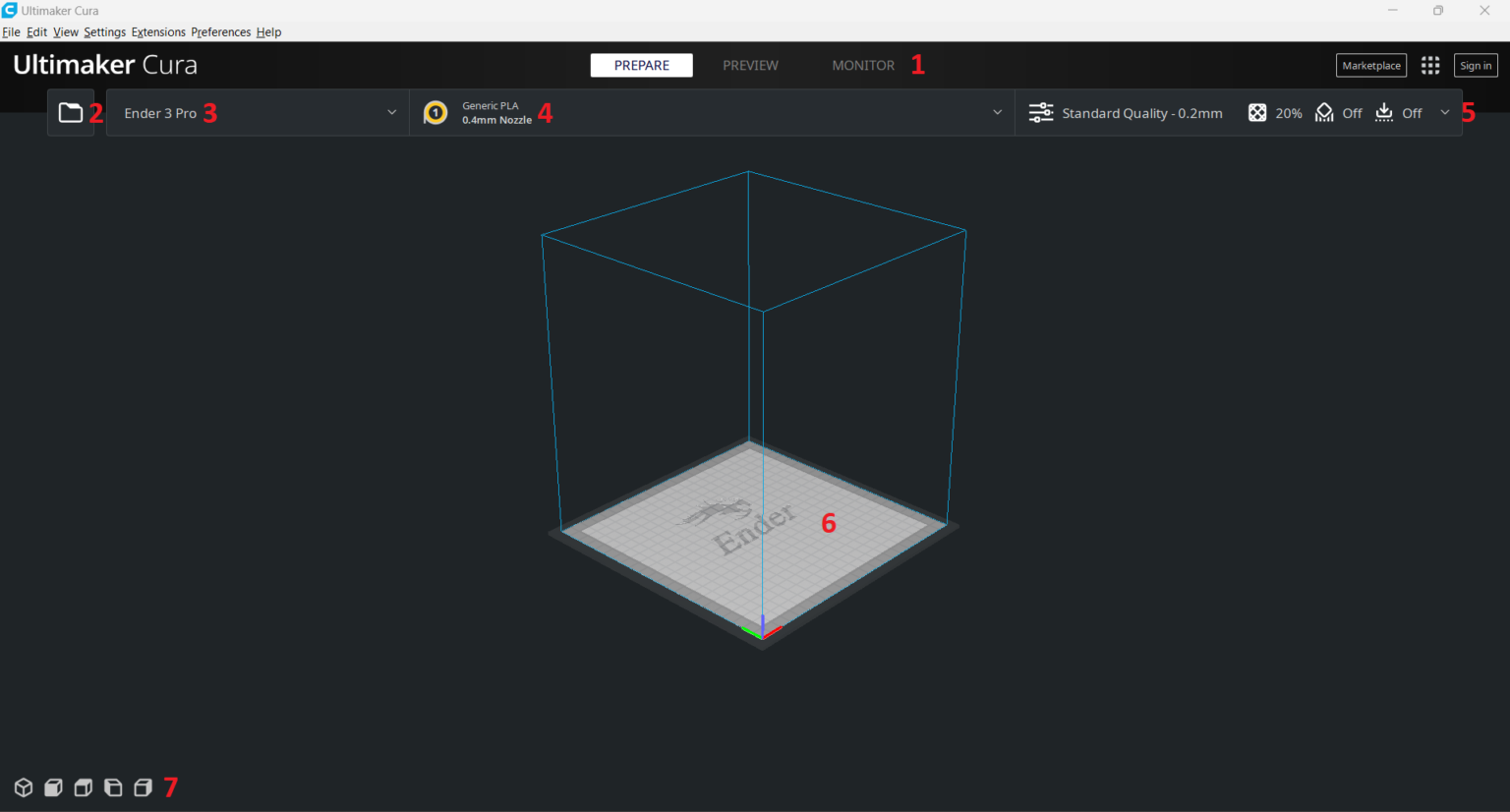This screenshot has height=812, width=1510.
Task: Expand the Generic PLA material dropdown arrow
Action: tap(997, 113)
